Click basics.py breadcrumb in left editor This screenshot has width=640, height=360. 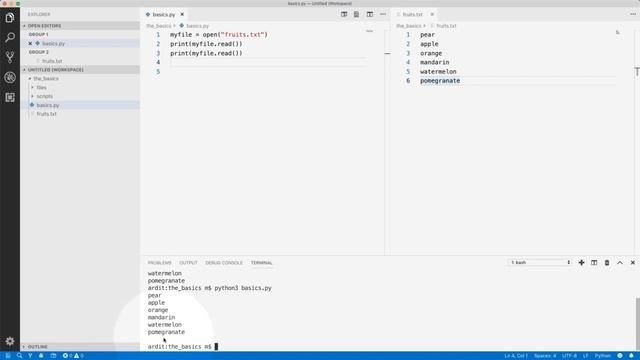tap(198, 26)
